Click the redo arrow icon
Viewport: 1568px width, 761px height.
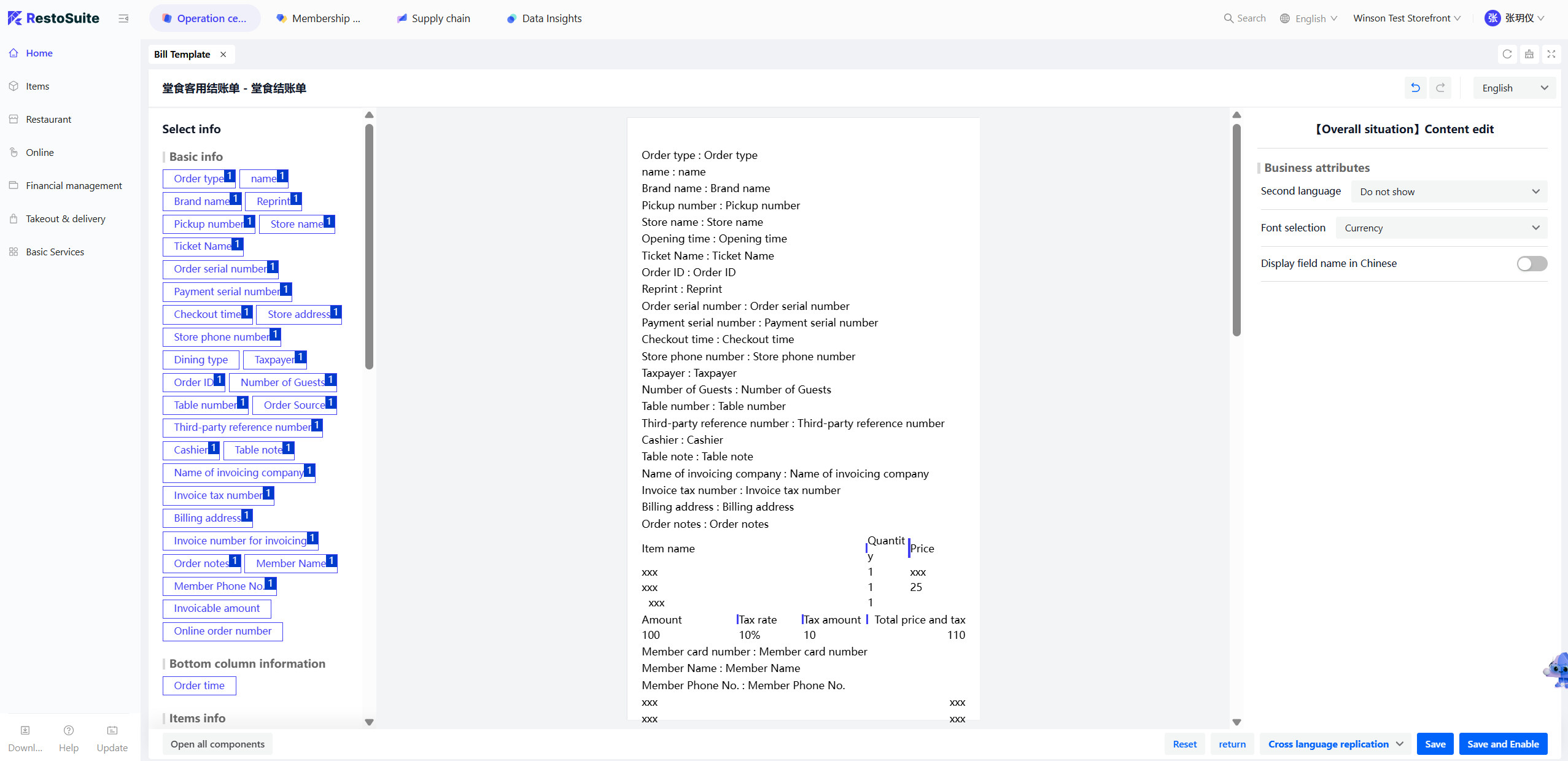pos(1440,88)
